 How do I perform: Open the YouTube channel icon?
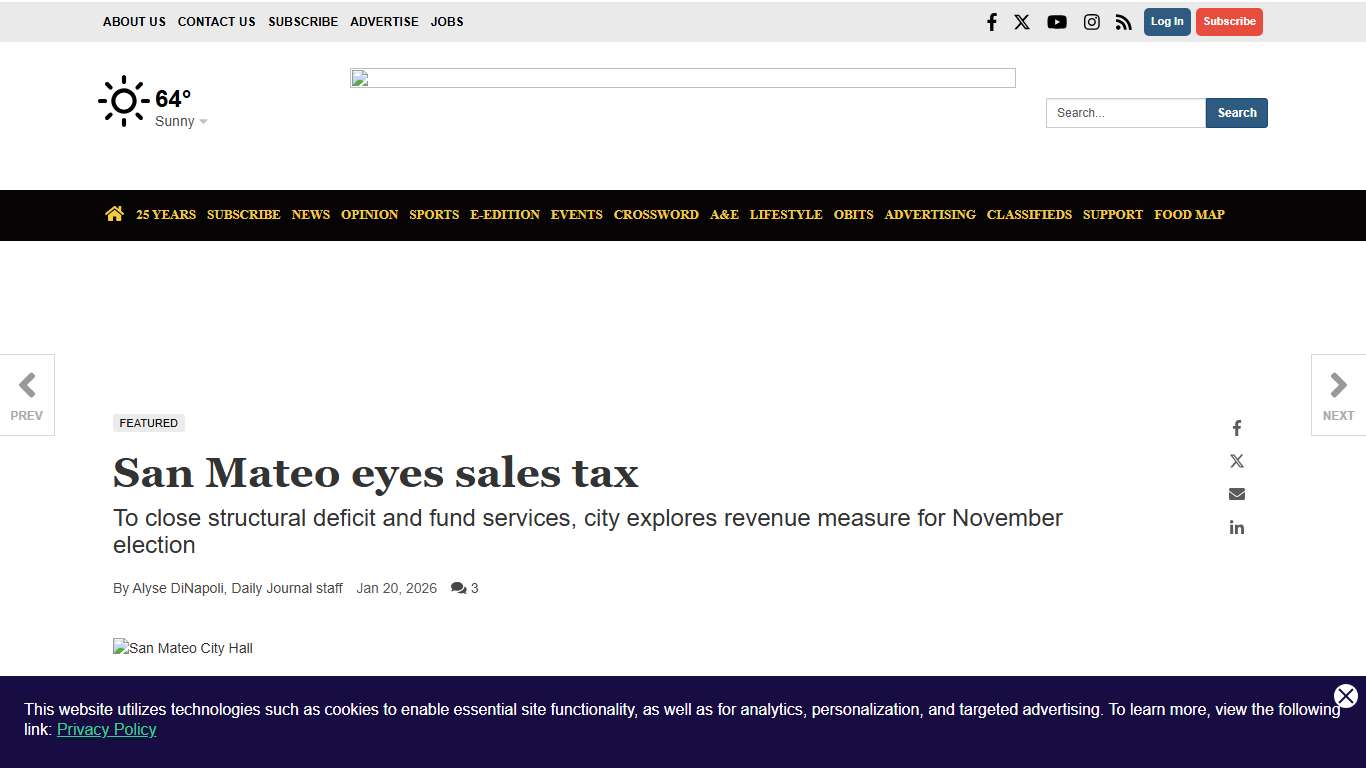1056,21
